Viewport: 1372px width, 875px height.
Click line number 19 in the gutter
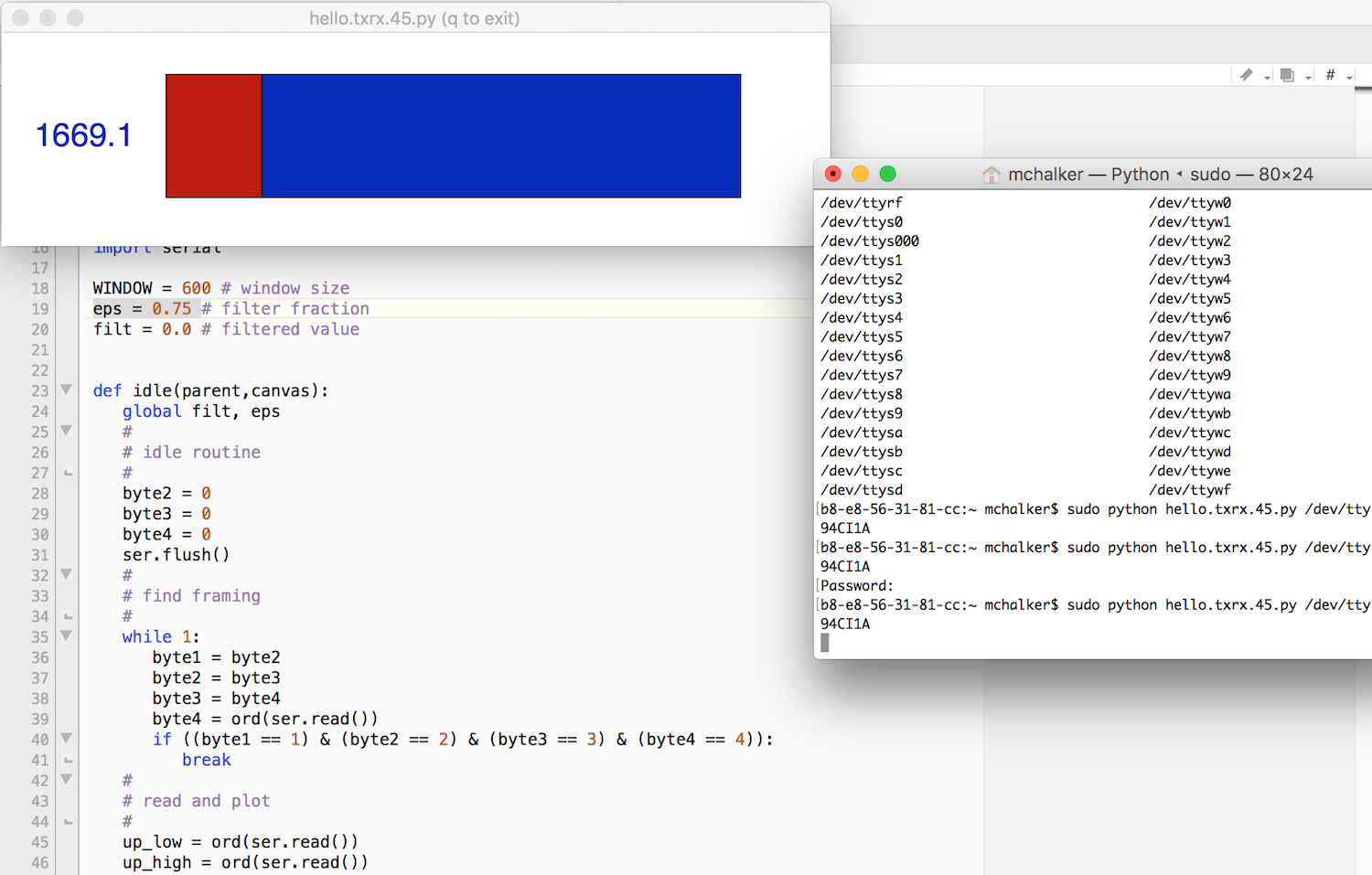(x=40, y=309)
